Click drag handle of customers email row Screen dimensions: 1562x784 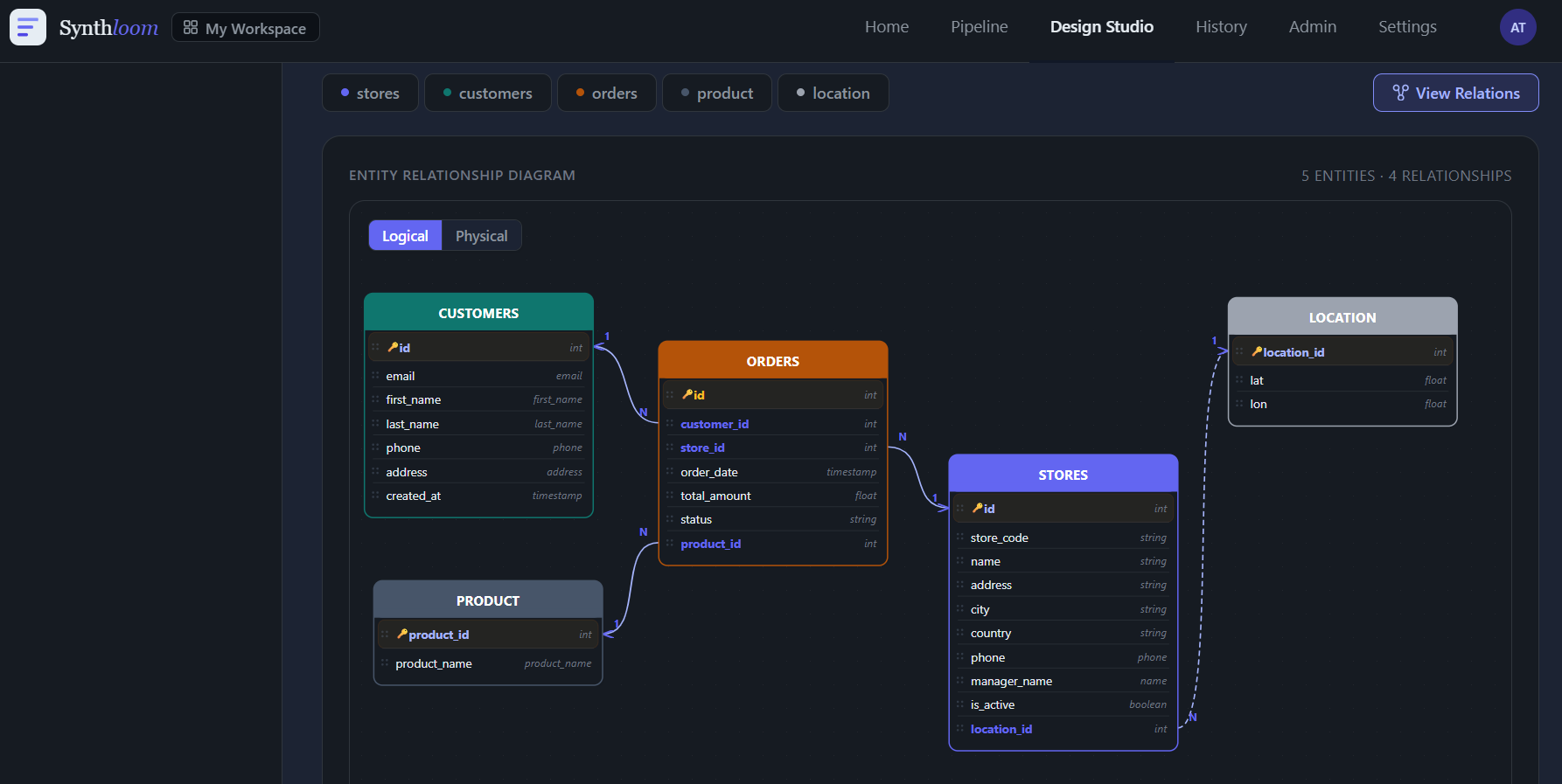(376, 376)
